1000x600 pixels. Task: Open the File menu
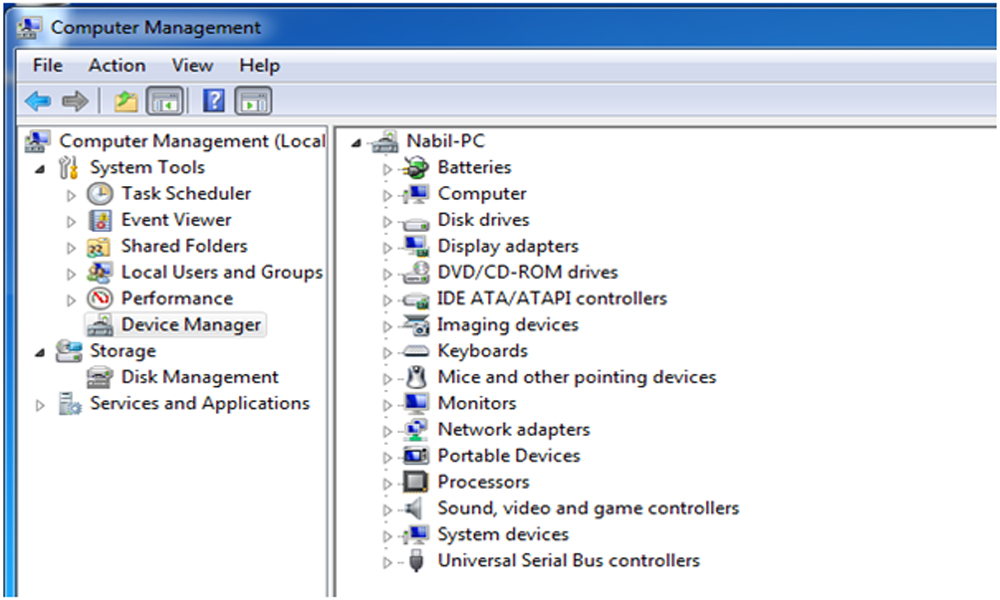point(47,65)
